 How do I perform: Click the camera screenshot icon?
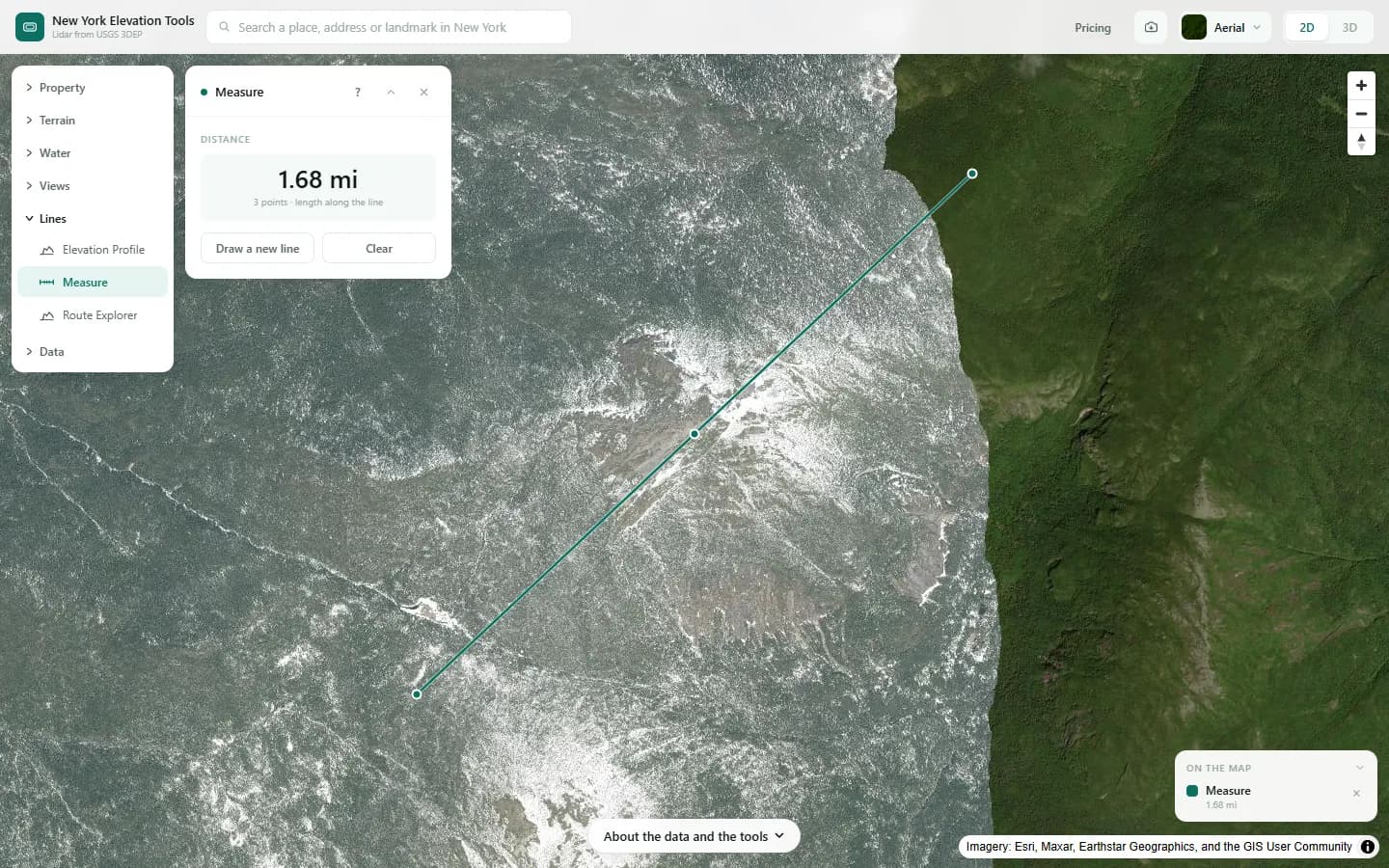click(1151, 27)
